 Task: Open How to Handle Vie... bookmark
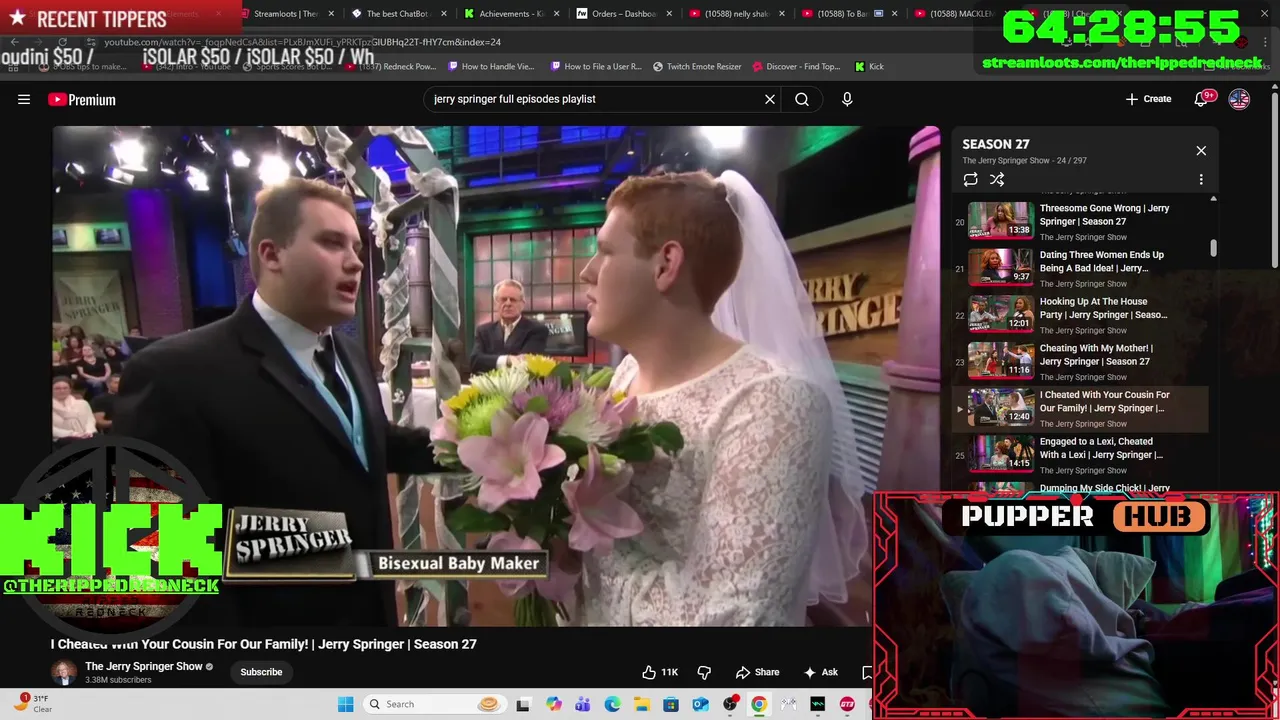(x=491, y=66)
